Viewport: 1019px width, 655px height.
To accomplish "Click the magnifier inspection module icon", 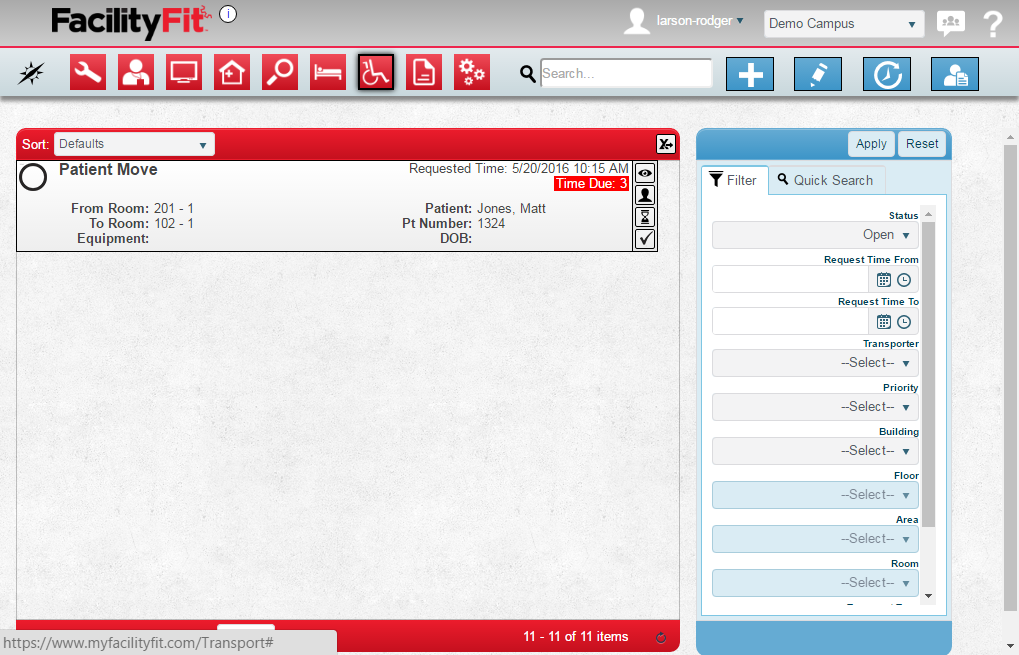I will coord(280,73).
